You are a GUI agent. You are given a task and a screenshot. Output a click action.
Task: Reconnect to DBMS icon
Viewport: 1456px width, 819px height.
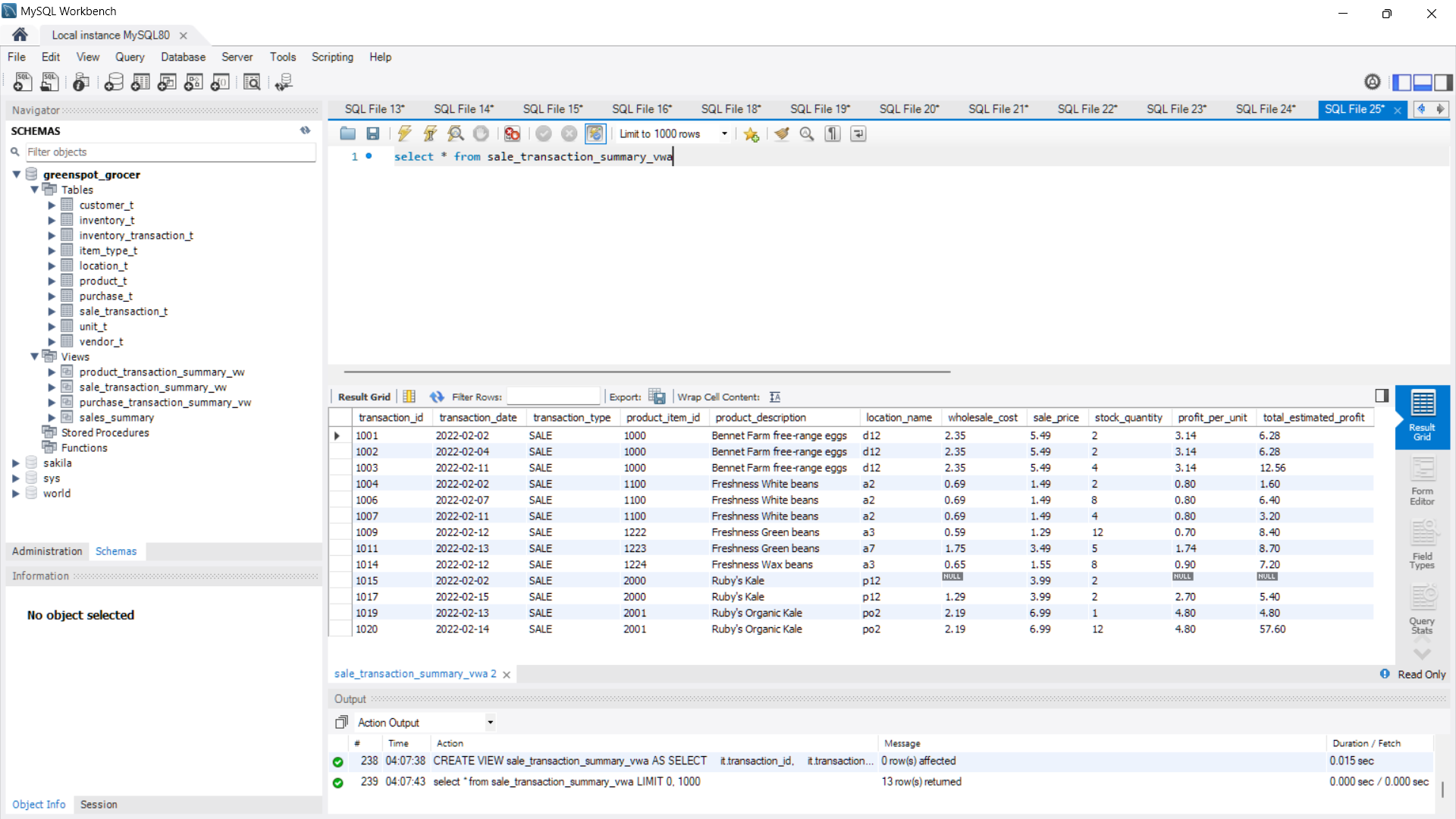coord(284,82)
